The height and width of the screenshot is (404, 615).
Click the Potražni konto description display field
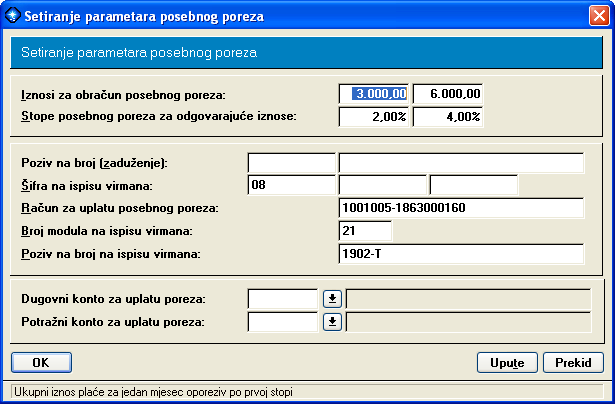[468, 322]
